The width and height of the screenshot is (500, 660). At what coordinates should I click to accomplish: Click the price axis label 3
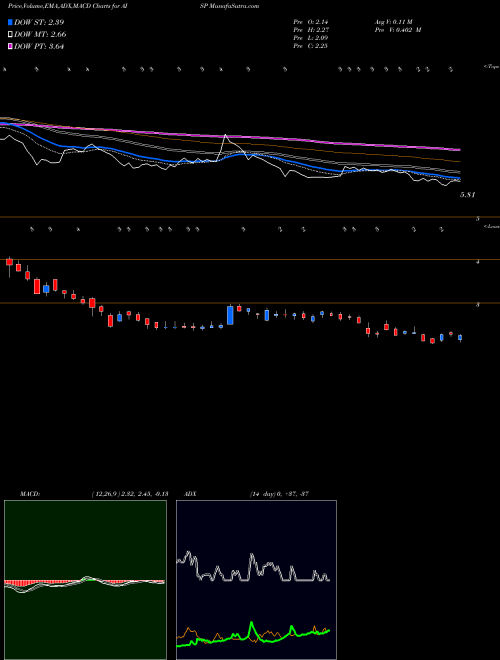tap(478, 305)
